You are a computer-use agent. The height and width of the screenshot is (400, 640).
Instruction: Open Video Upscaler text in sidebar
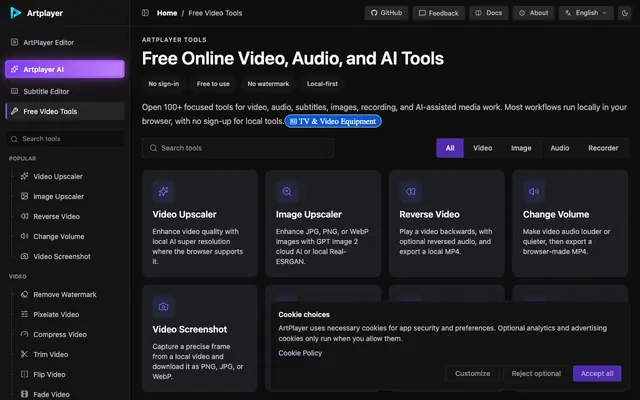coord(58,176)
